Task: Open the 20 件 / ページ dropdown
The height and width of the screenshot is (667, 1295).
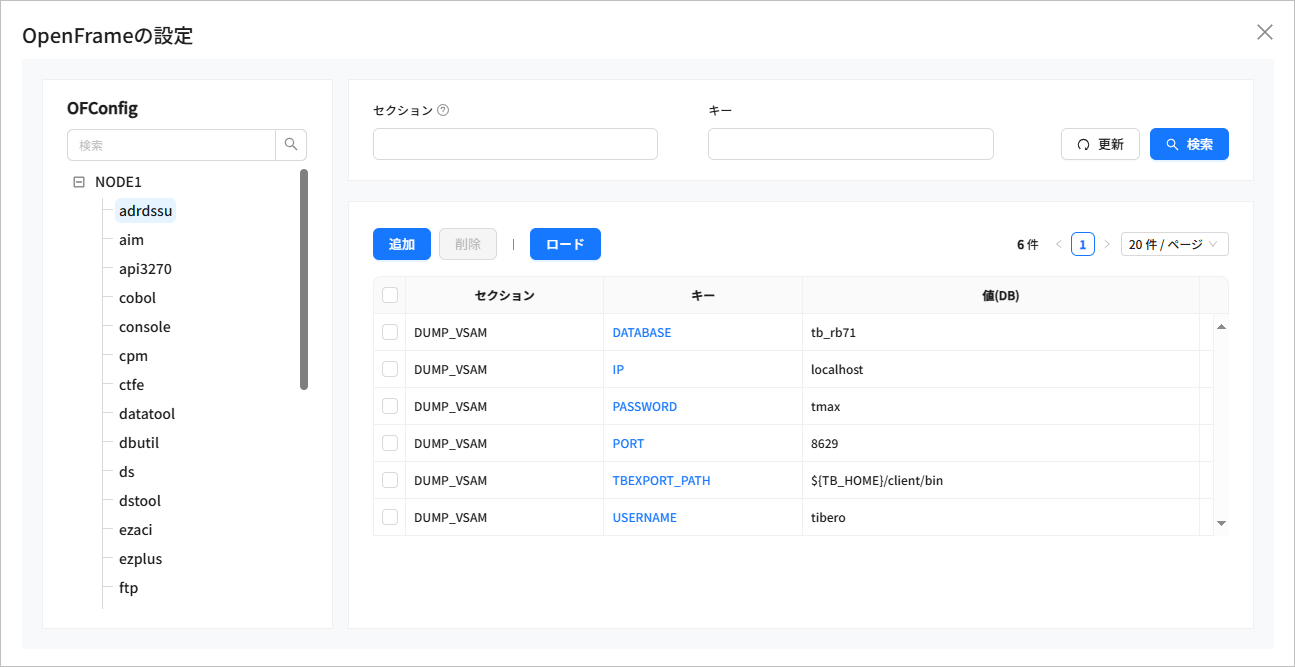Action: 1174,244
